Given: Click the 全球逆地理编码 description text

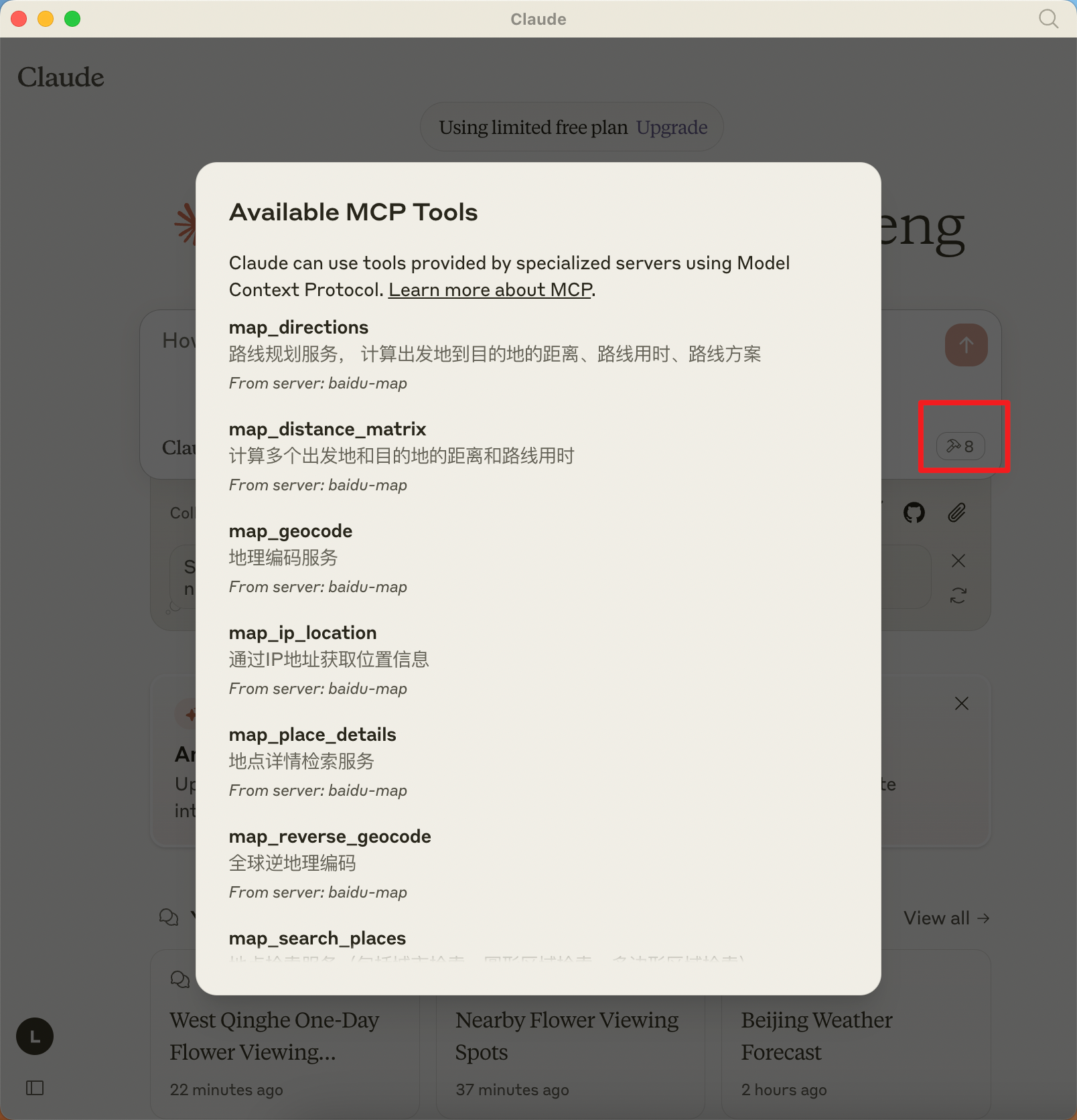Looking at the screenshot, I should coord(293,863).
